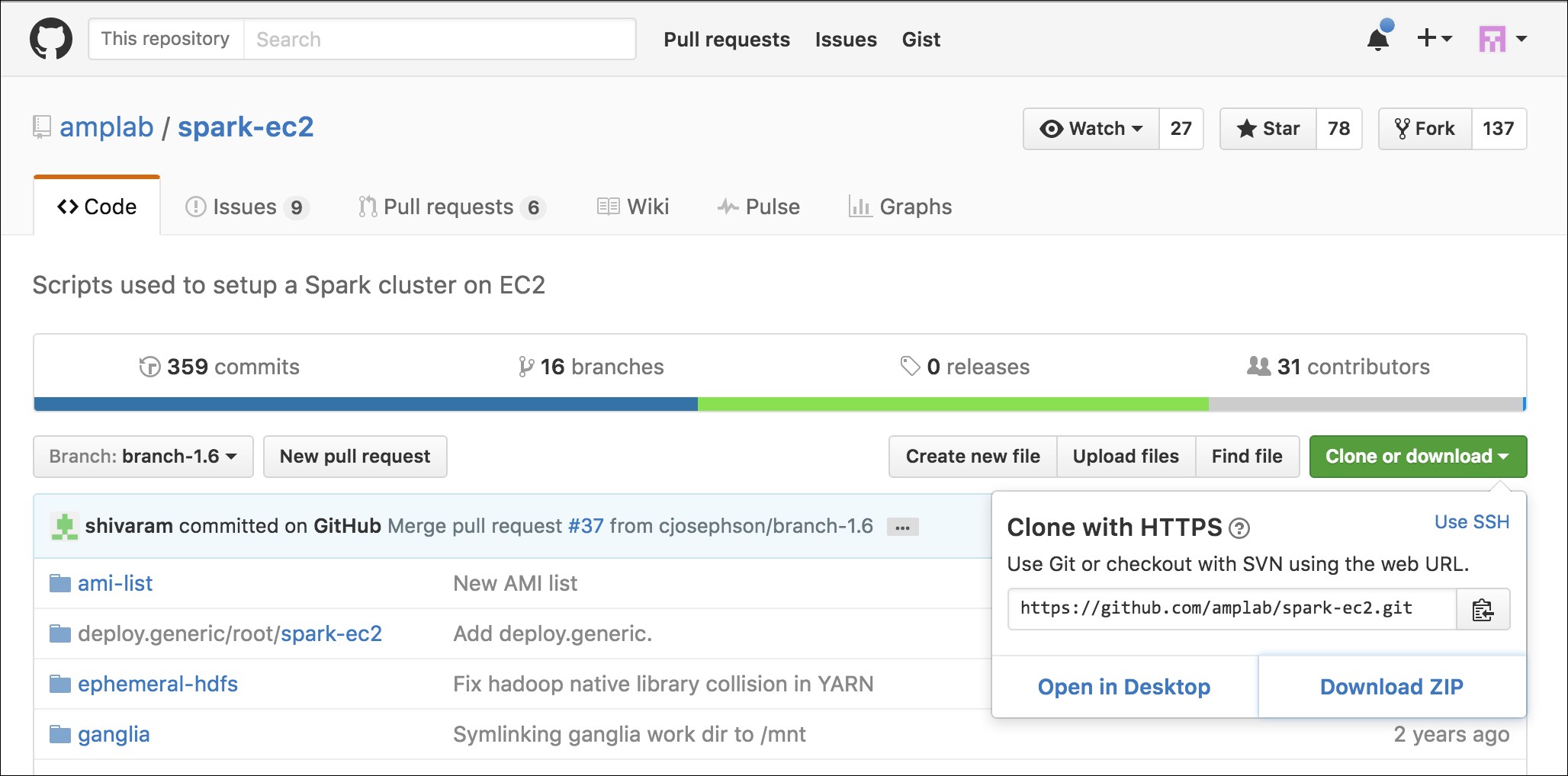Go to Issues in top navigation
The width and height of the screenshot is (1568, 776).
[x=846, y=40]
